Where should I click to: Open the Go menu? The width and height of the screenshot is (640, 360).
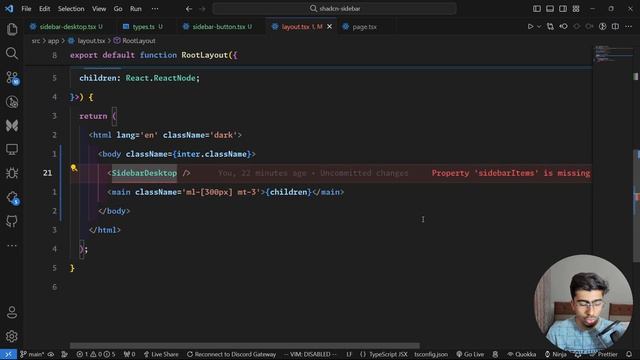click(118, 9)
